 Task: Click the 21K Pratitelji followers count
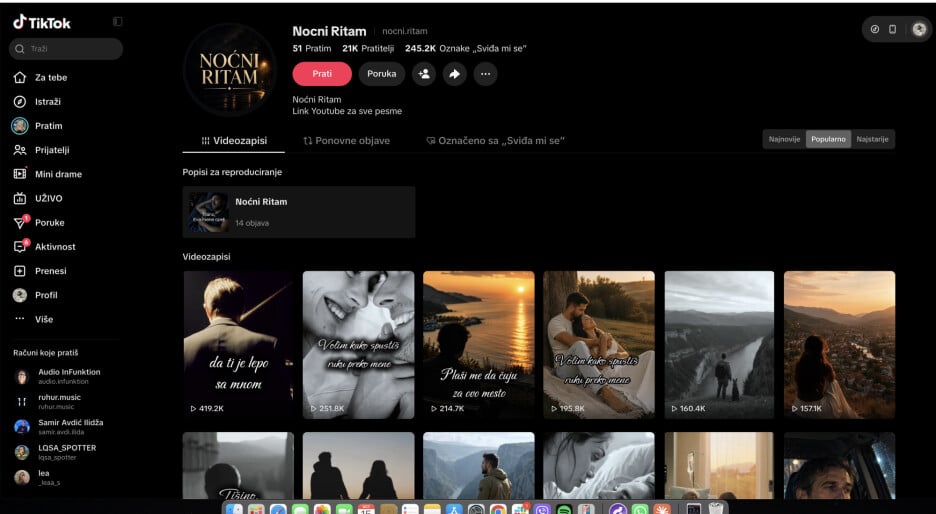368,48
